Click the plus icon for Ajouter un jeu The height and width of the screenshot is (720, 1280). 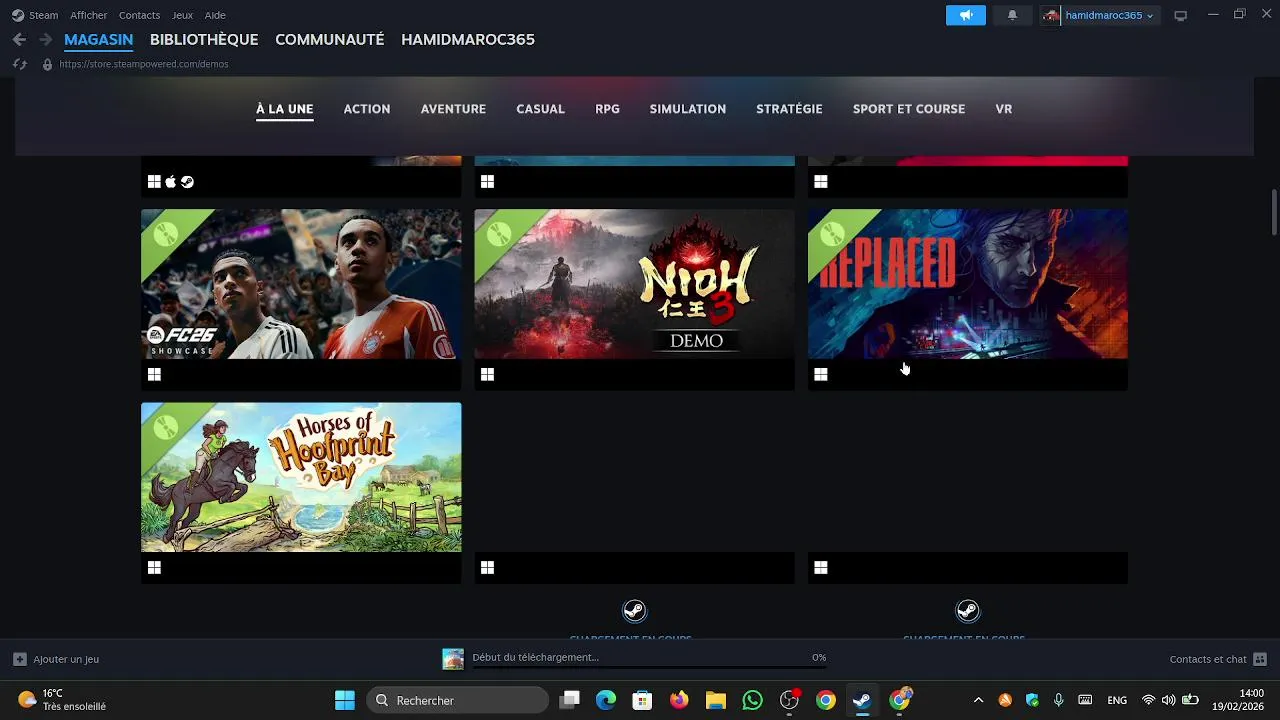point(20,659)
